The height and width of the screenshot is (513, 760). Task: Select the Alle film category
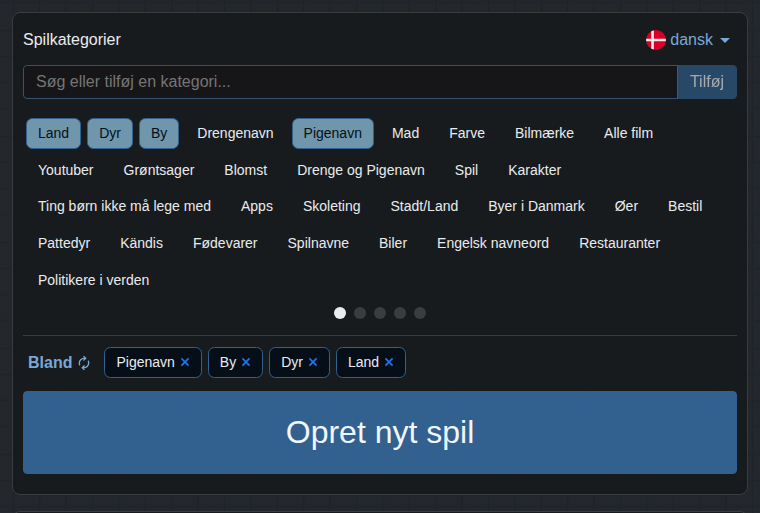(x=628, y=133)
